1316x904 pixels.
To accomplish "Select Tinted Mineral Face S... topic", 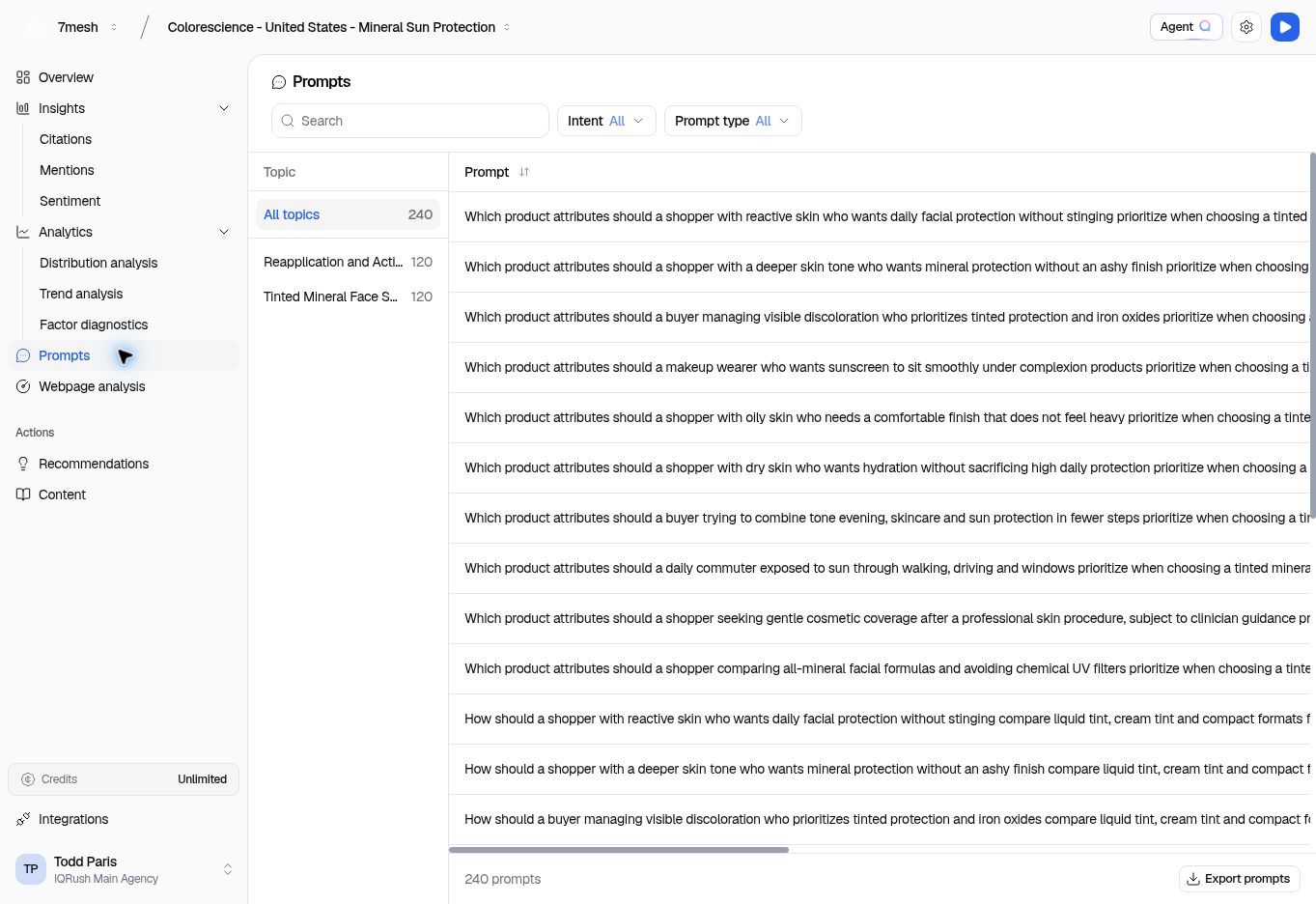I will tap(348, 297).
